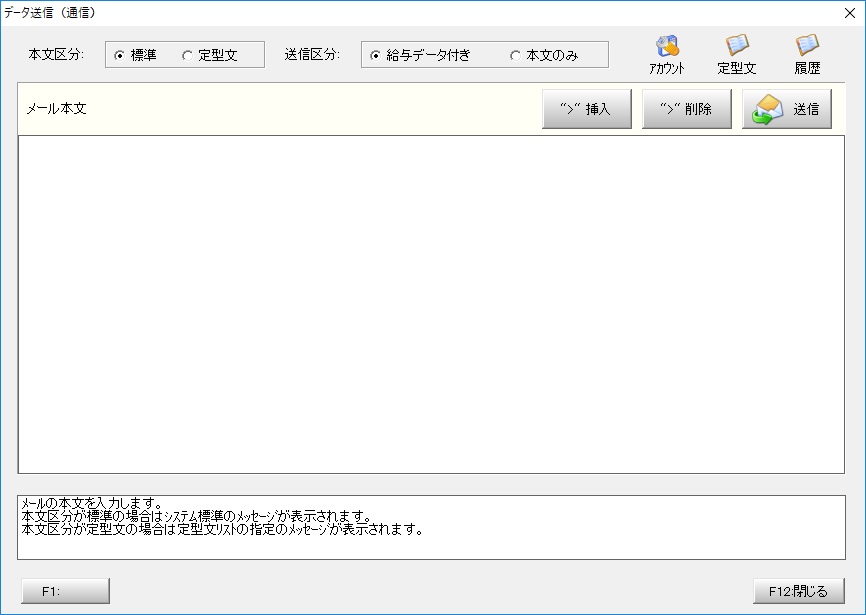The height and width of the screenshot is (615, 866).
Task: Click the メール本文 label
Action: pos(56,109)
